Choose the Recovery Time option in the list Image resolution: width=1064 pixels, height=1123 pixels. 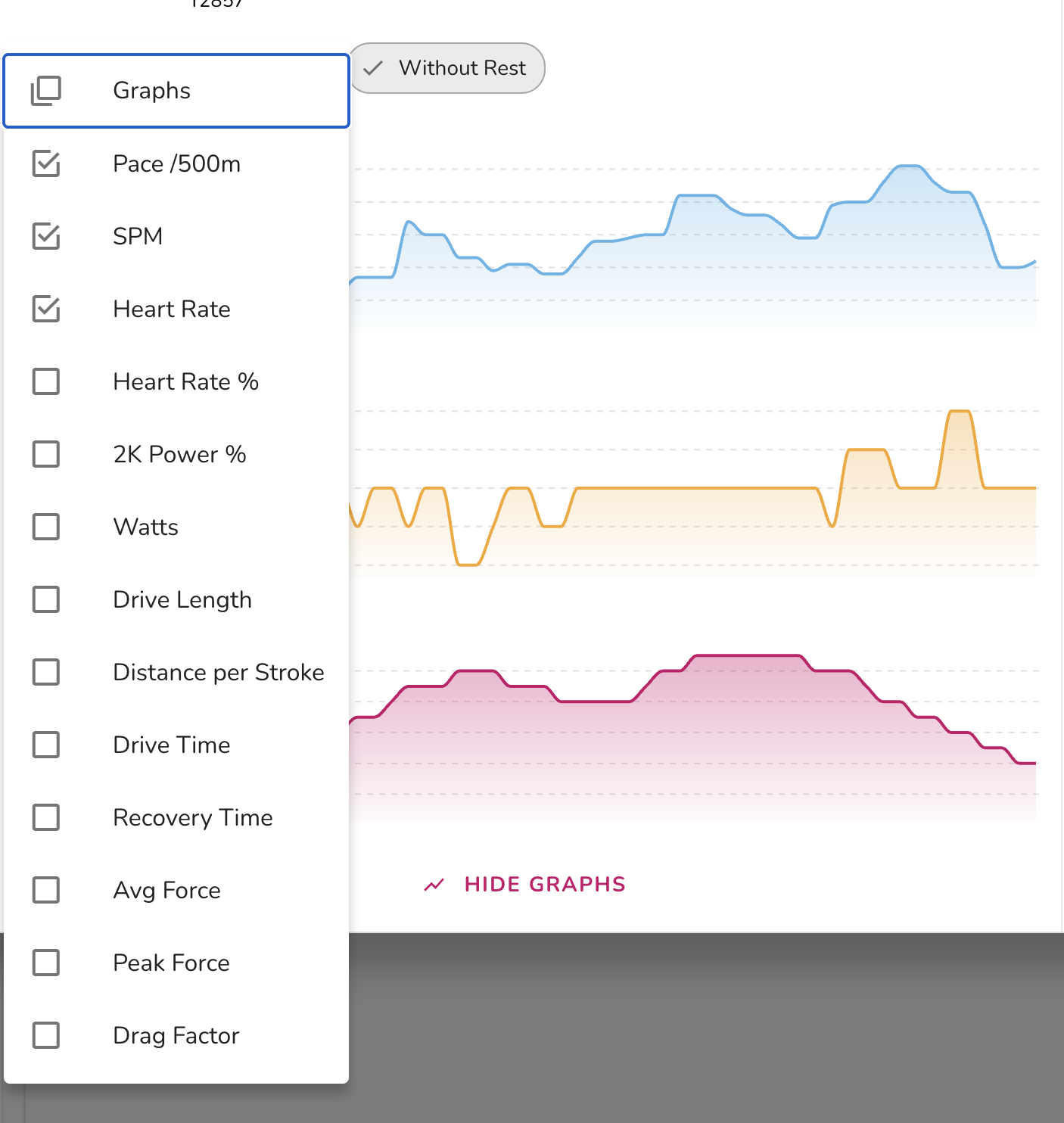click(176, 817)
